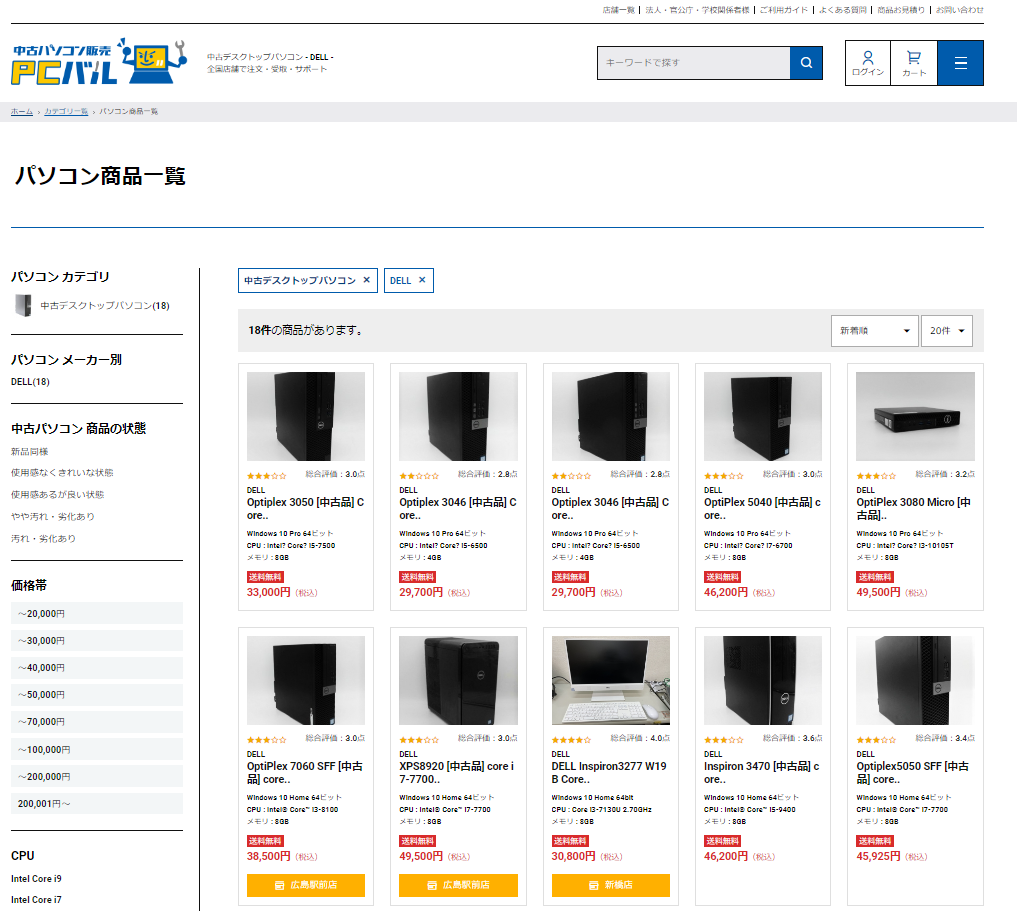Click the XPS8920 [中古品] core i7 title
Viewport: 1017px width, 911px height.
tap(457, 773)
